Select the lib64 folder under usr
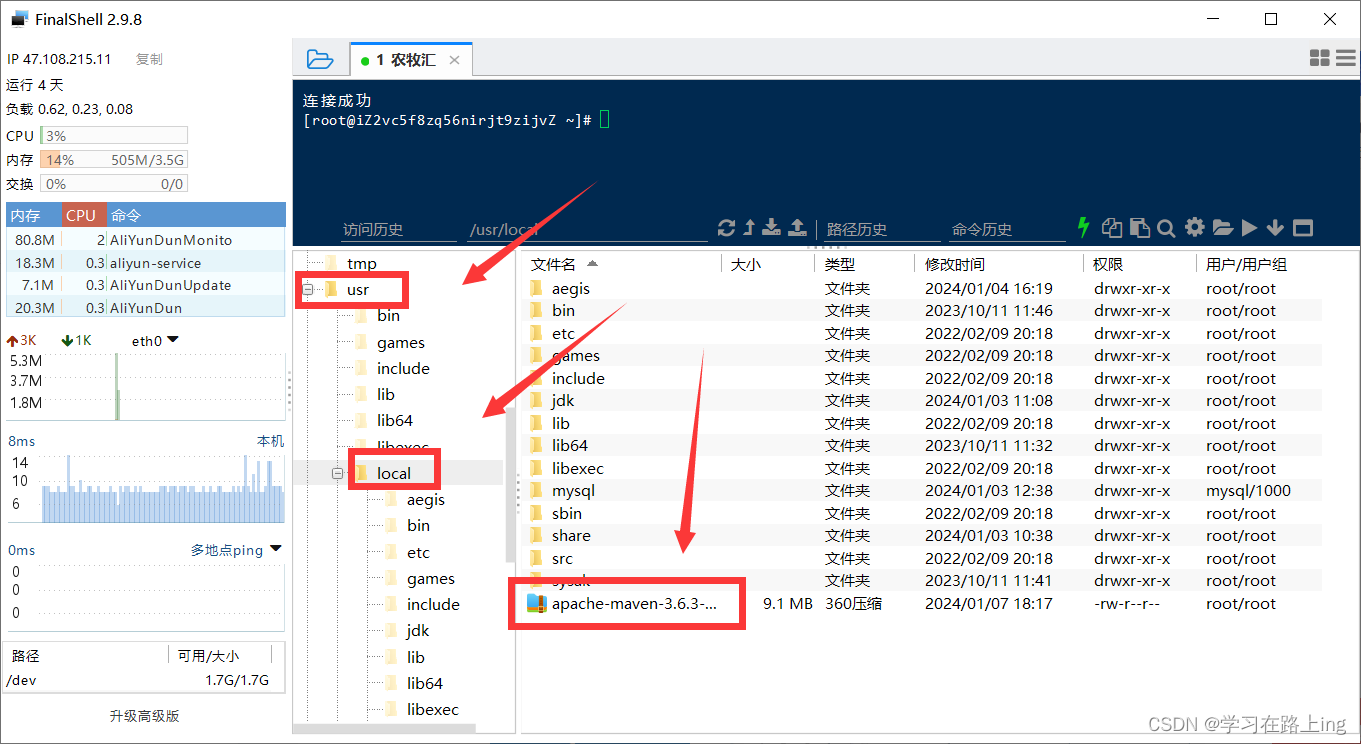This screenshot has width=1361, height=744. coord(394,420)
